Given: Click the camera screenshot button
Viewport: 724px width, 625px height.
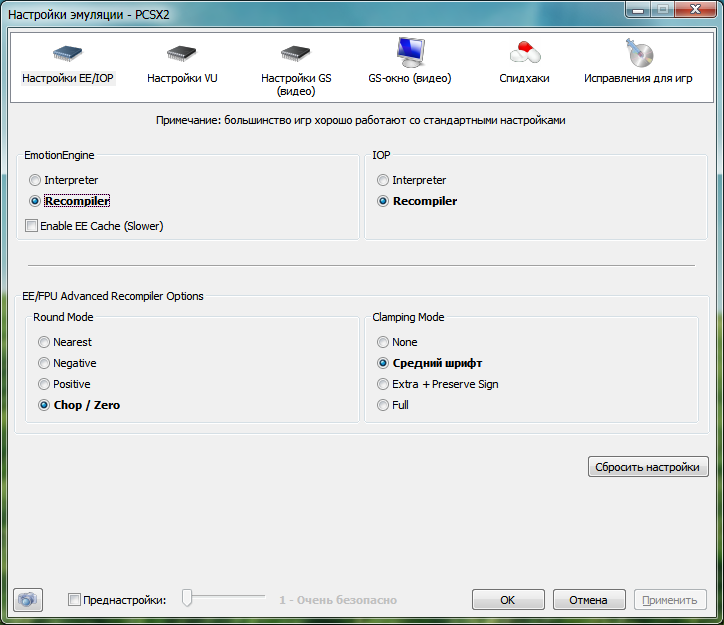Looking at the screenshot, I should tap(28, 600).
